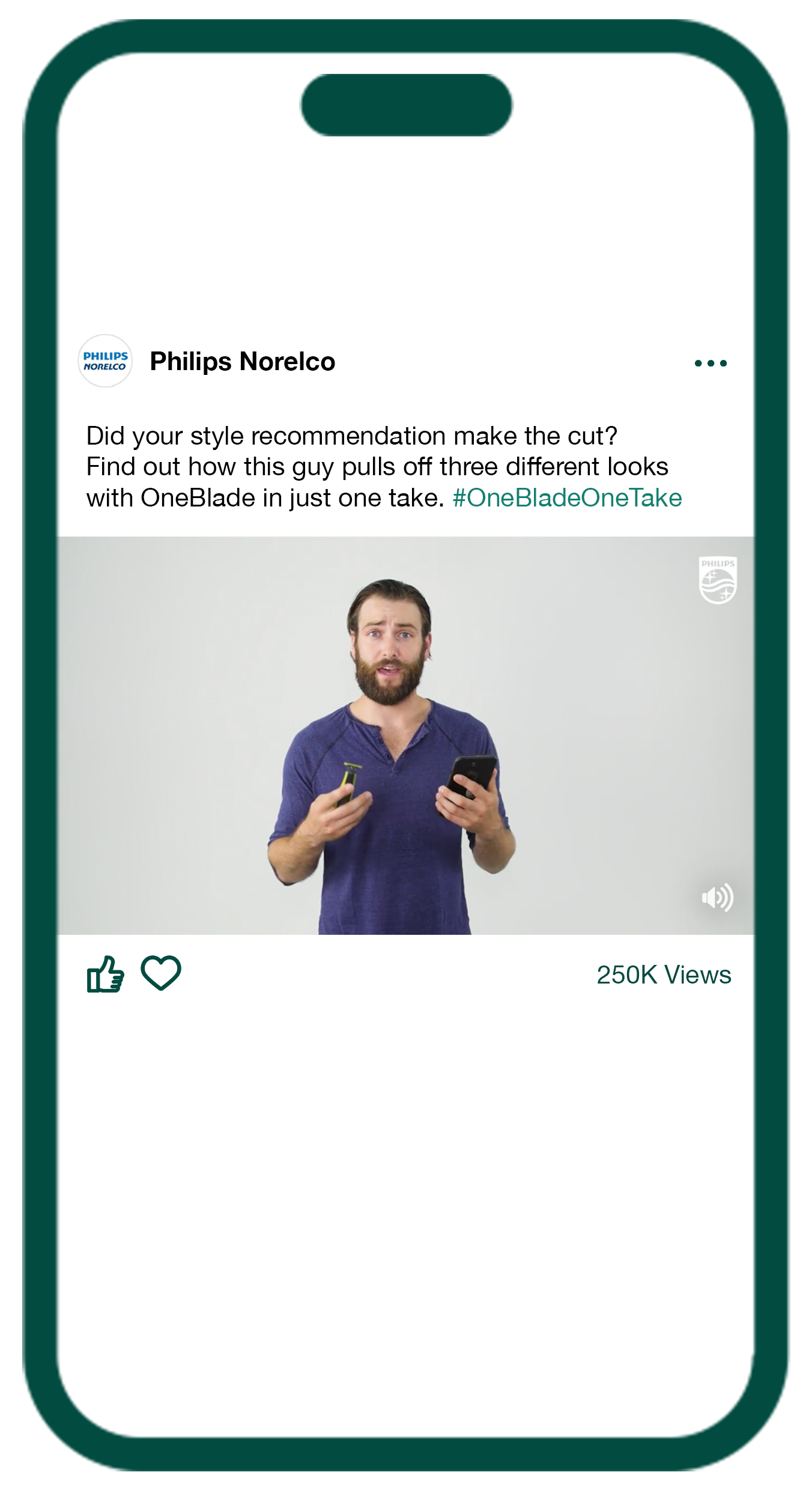Like the post with the thumbs-up icon

click(106, 973)
